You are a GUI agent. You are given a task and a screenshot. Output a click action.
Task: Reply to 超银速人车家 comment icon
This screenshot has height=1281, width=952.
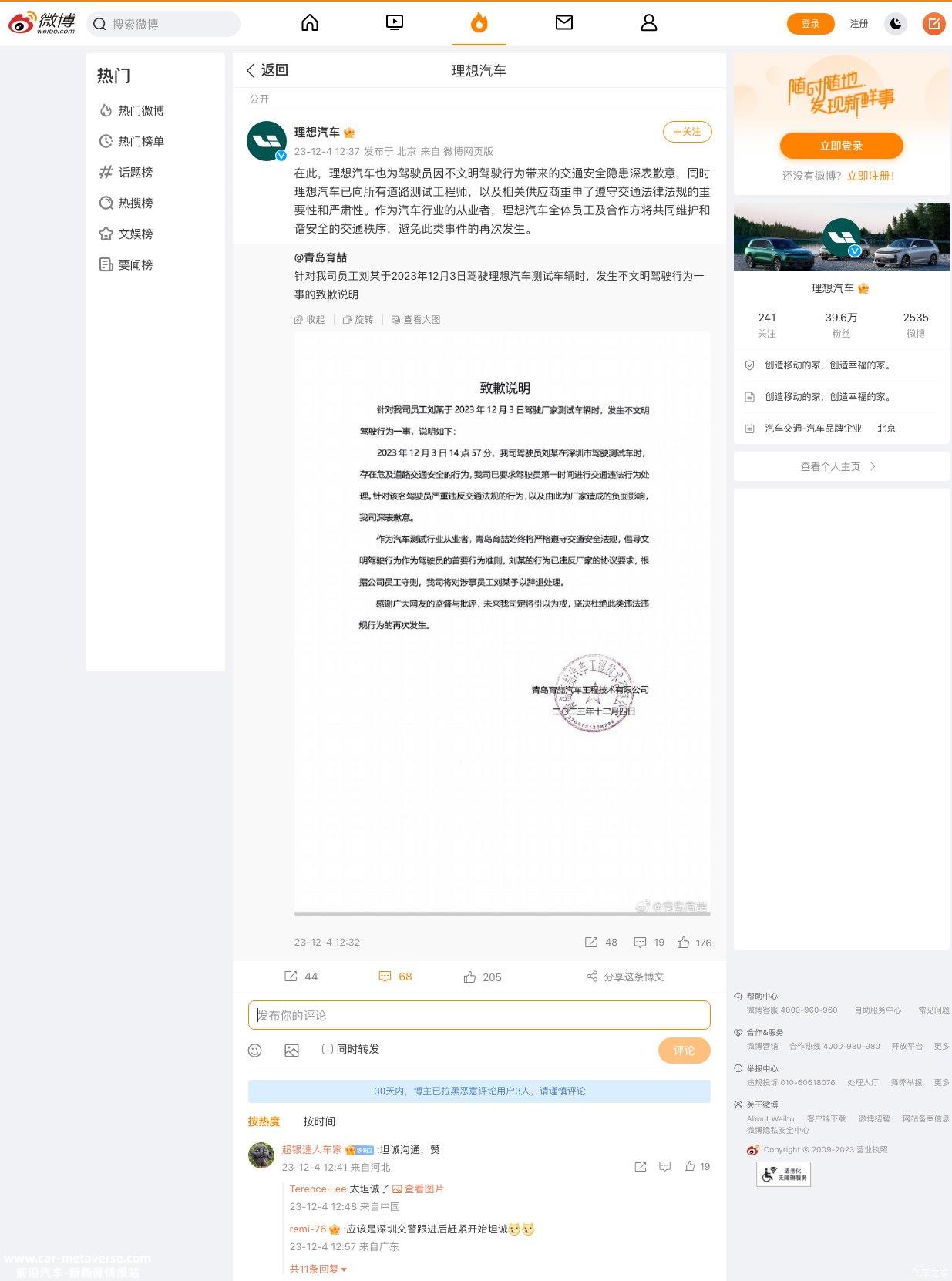pos(665,1166)
